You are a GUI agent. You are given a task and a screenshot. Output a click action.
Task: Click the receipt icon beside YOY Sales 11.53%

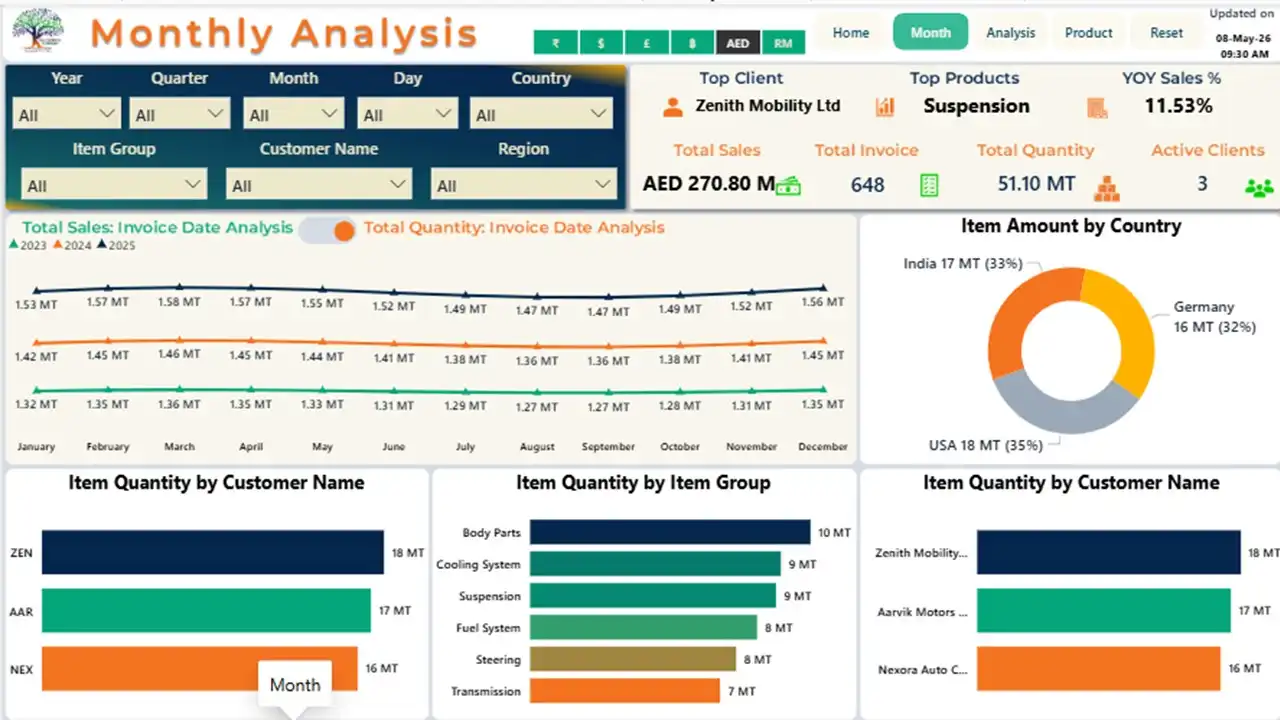1097,107
